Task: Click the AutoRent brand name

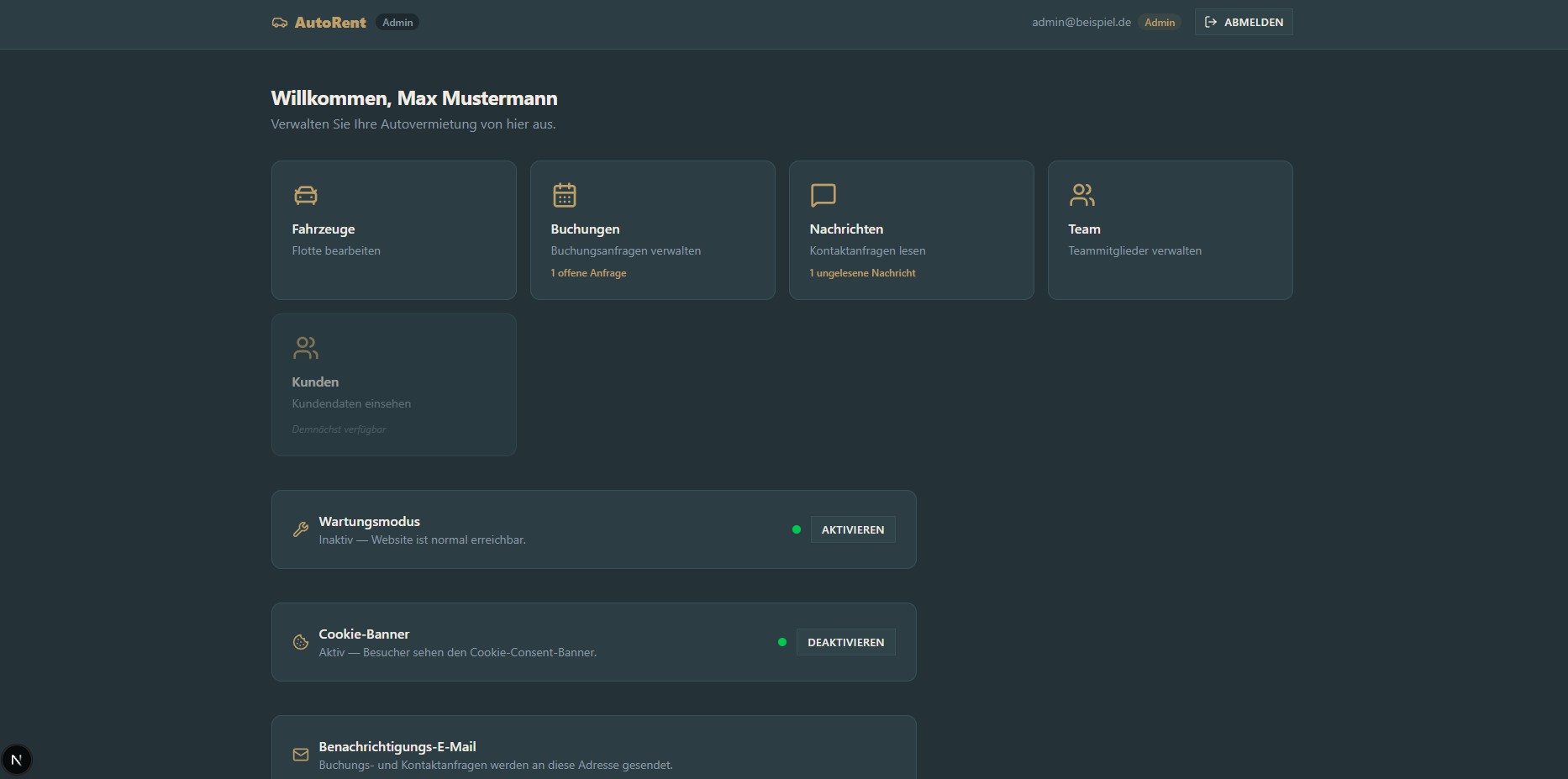Action: pyautogui.click(x=330, y=23)
